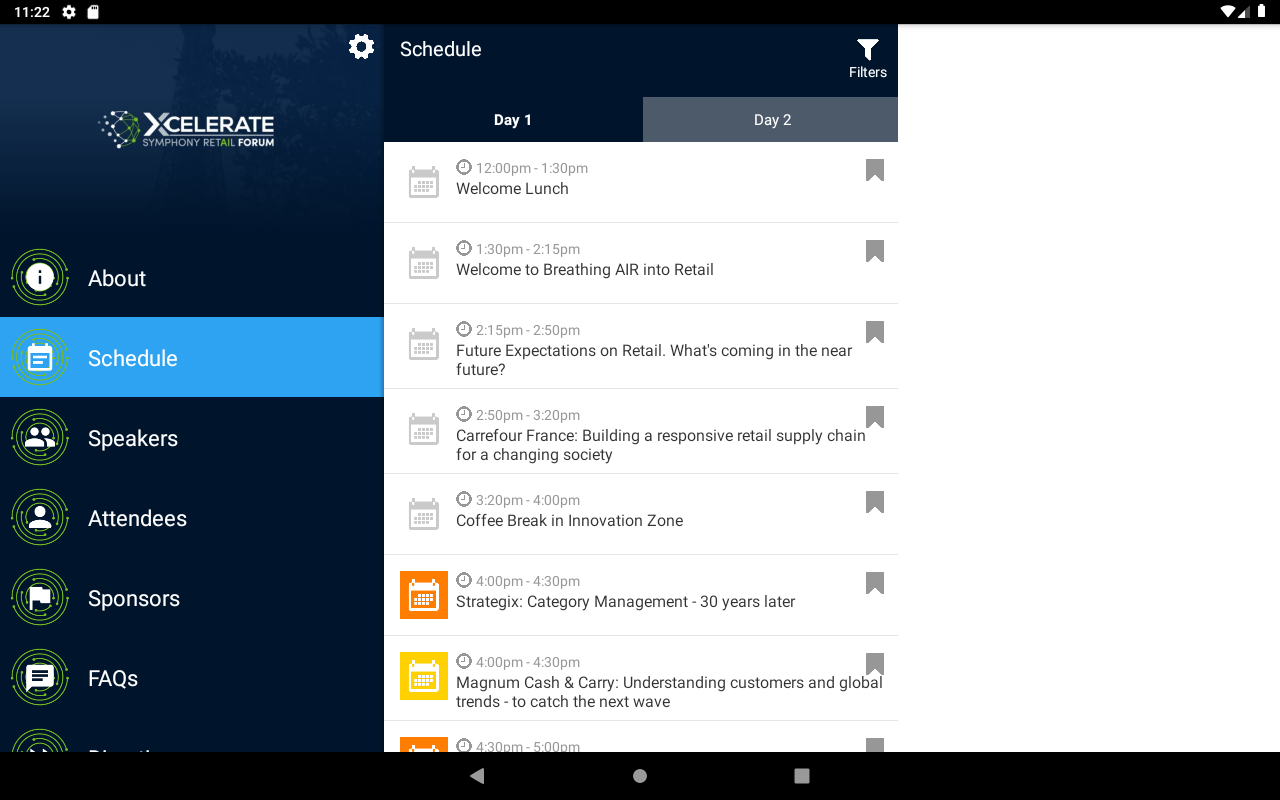Viewport: 1280px width, 800px height.
Task: Open the About menu item
Action: click(192, 278)
